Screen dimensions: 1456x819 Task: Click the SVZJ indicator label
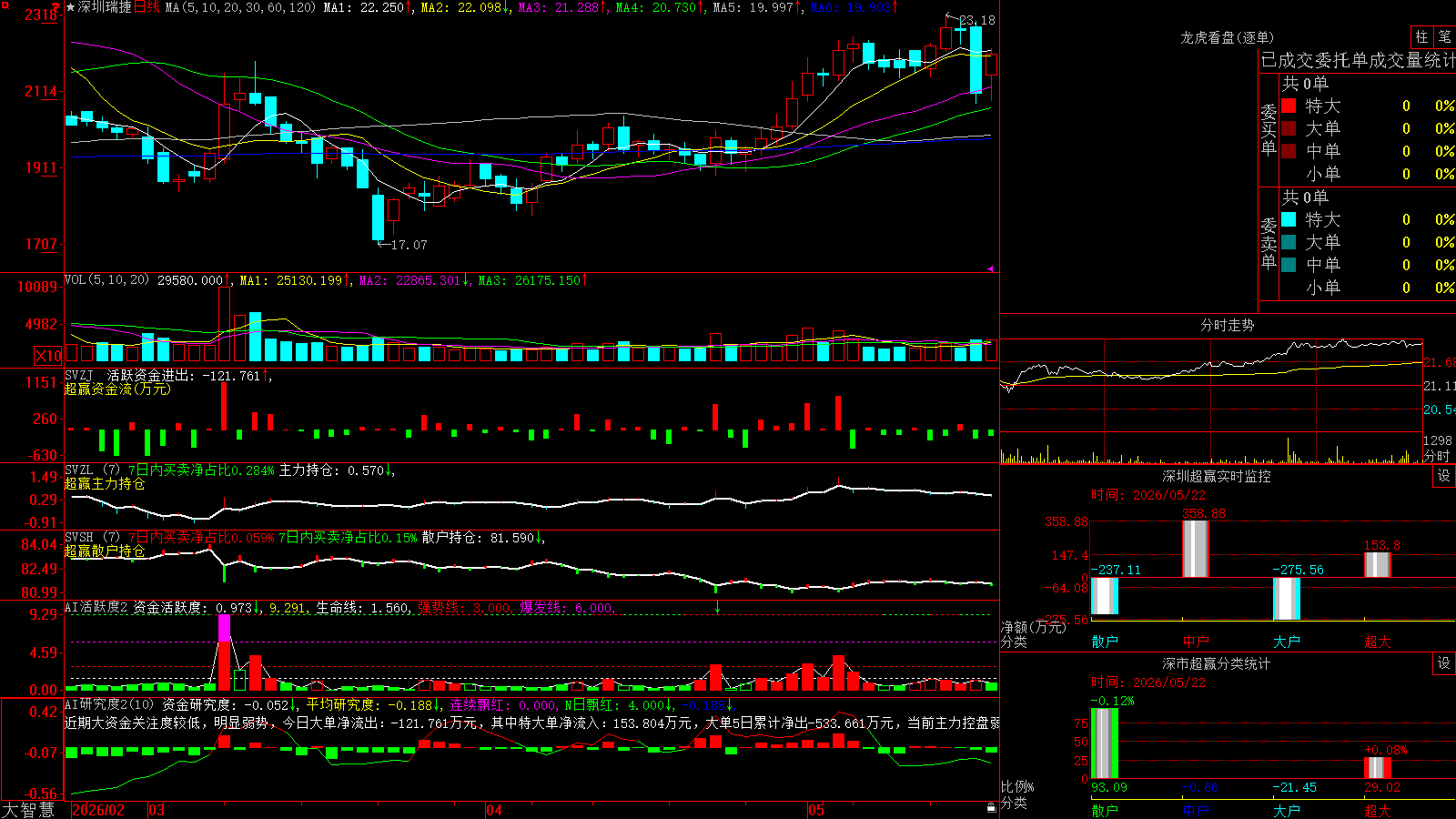pos(79,375)
